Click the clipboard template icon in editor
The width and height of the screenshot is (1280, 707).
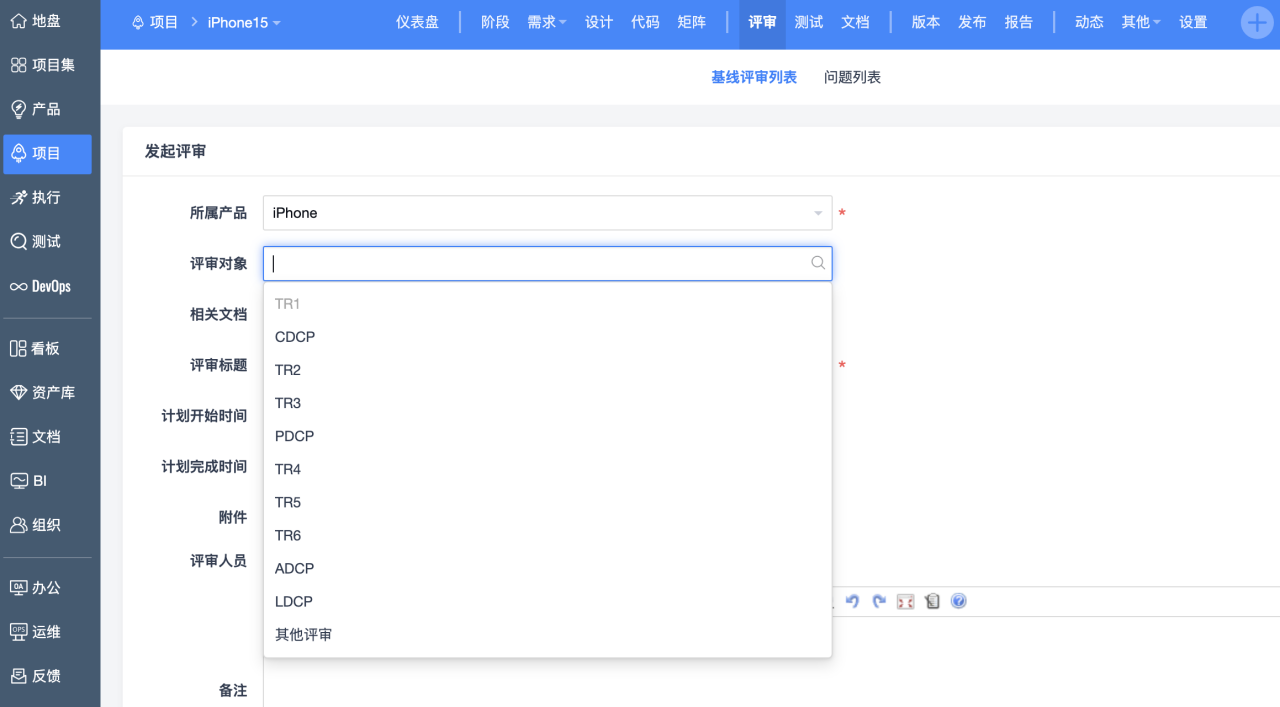coord(932,601)
